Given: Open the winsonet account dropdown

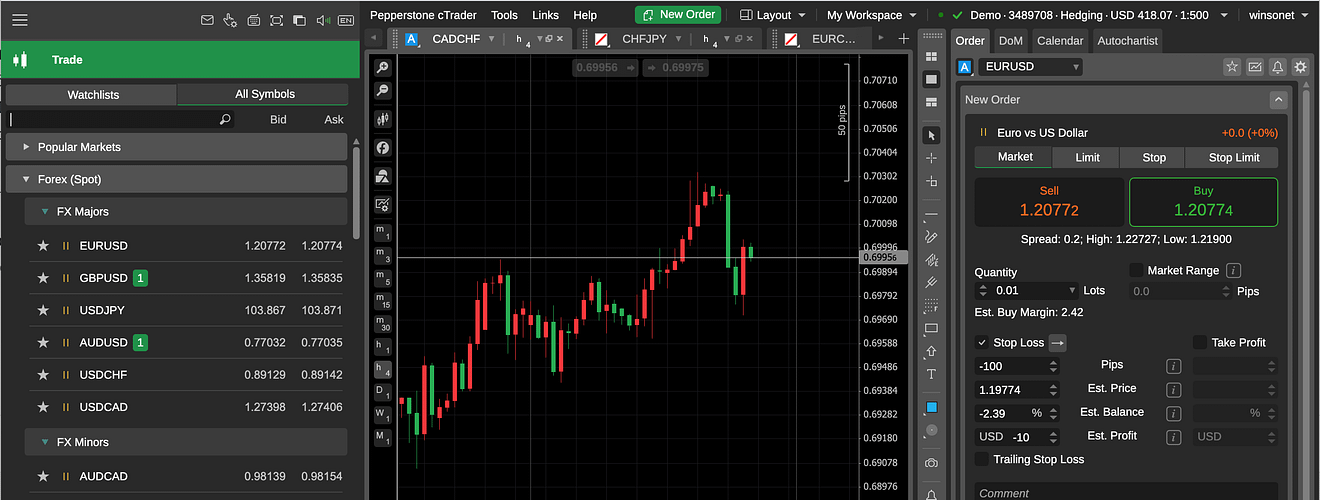Looking at the screenshot, I should click(x=1279, y=15).
